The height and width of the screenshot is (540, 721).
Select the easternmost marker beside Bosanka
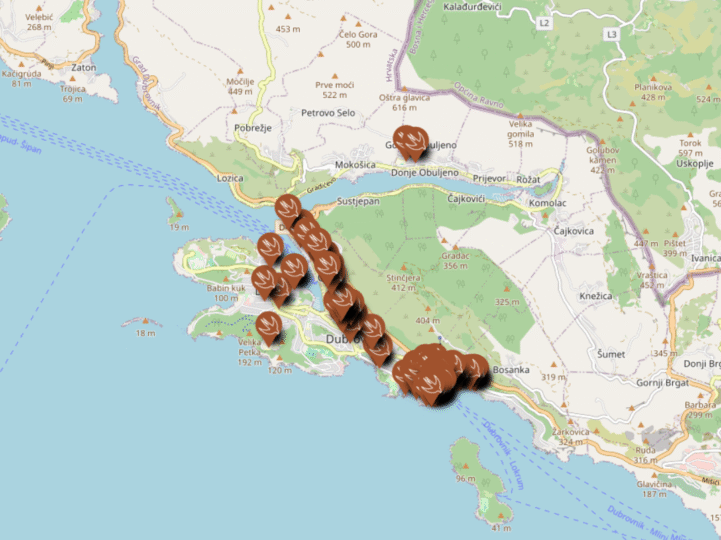[474, 369]
